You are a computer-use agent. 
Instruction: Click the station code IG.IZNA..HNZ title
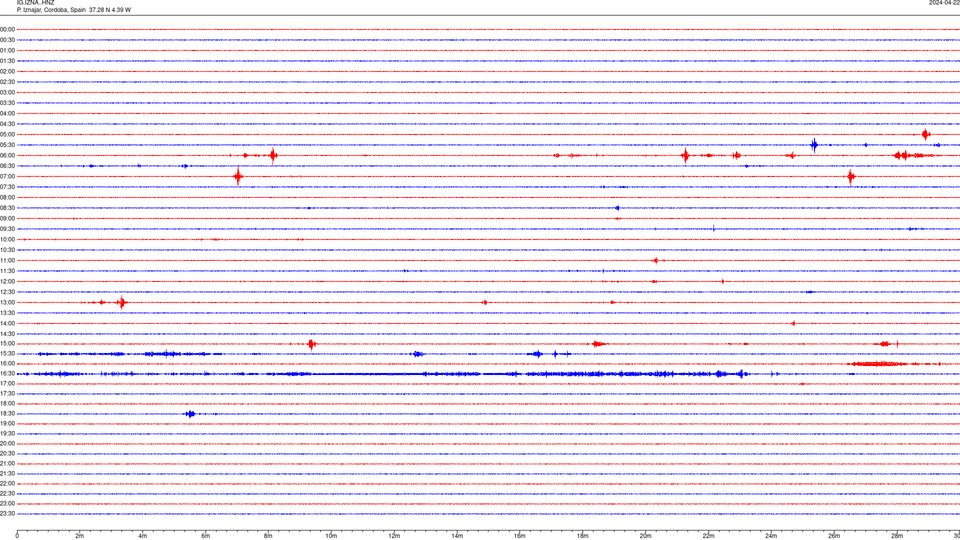click(x=36, y=3)
